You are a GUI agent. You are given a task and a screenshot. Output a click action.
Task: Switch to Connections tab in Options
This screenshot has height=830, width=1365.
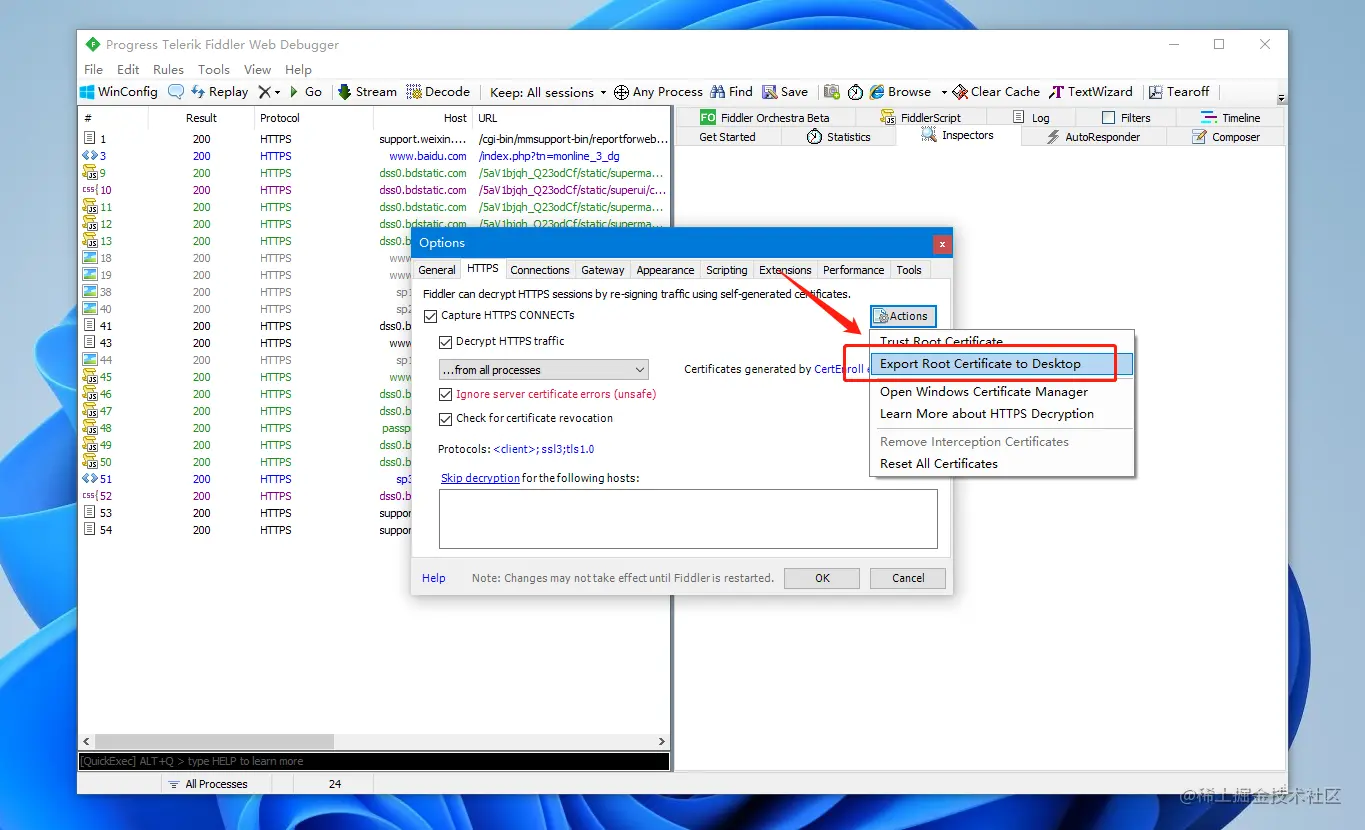pyautogui.click(x=540, y=270)
